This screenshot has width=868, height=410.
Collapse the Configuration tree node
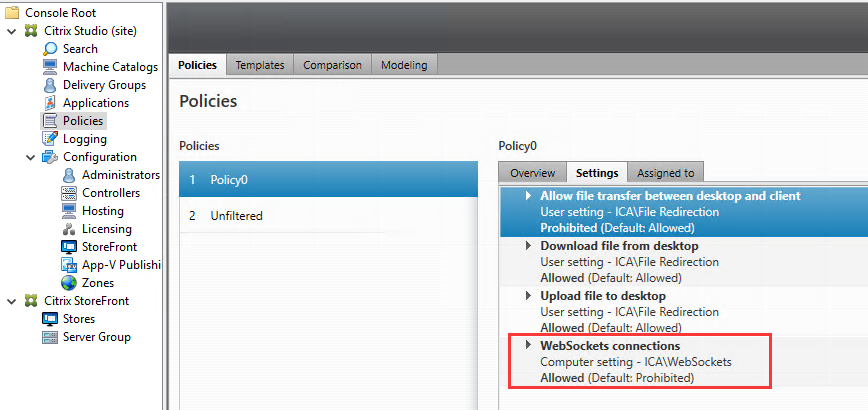coord(30,157)
